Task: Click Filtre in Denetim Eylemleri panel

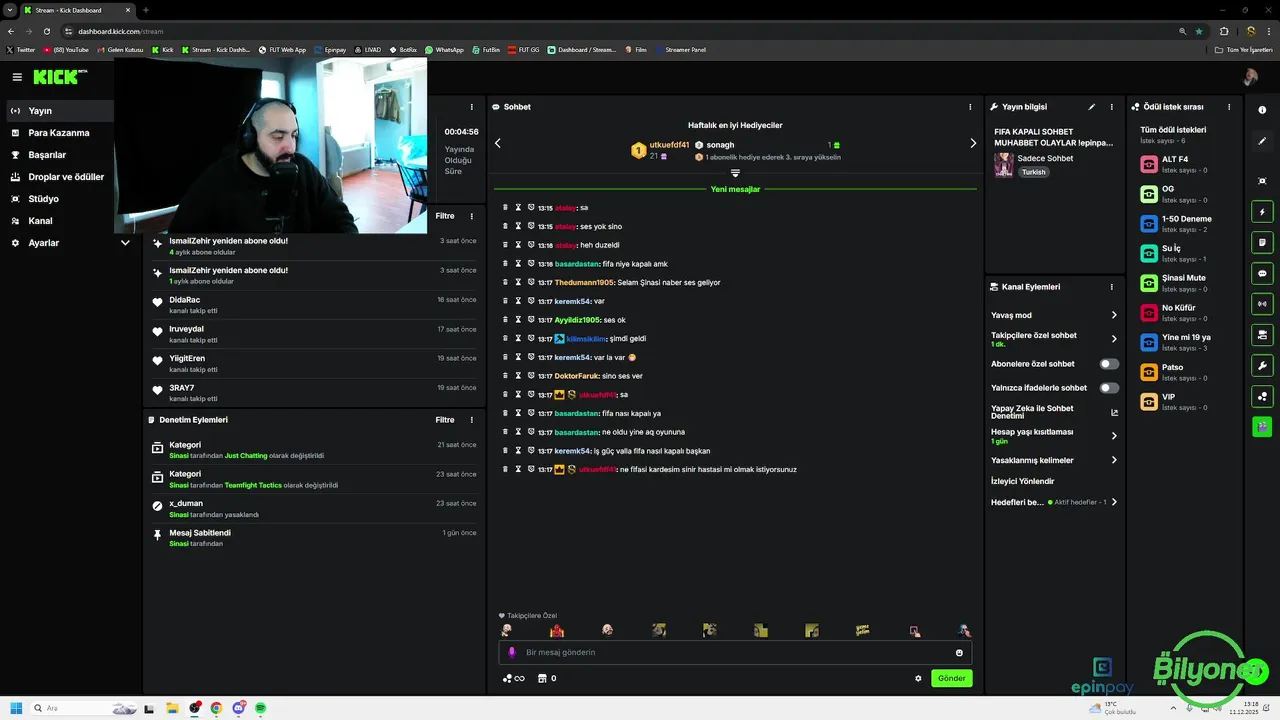Action: coord(445,420)
